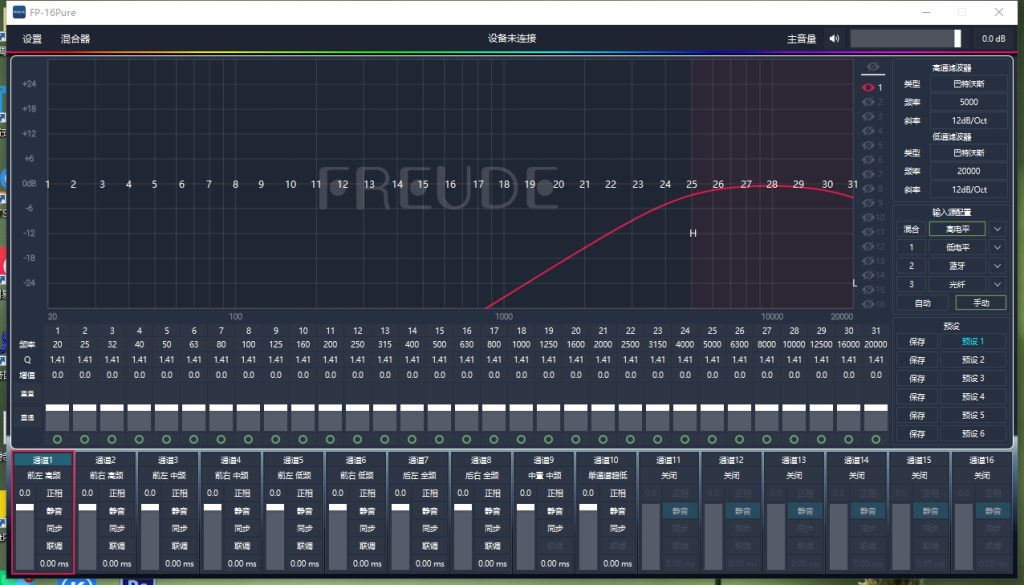Viewport: 1024px width, 585px height.
Task: Click the 通道2 level fader
Action: [87, 537]
